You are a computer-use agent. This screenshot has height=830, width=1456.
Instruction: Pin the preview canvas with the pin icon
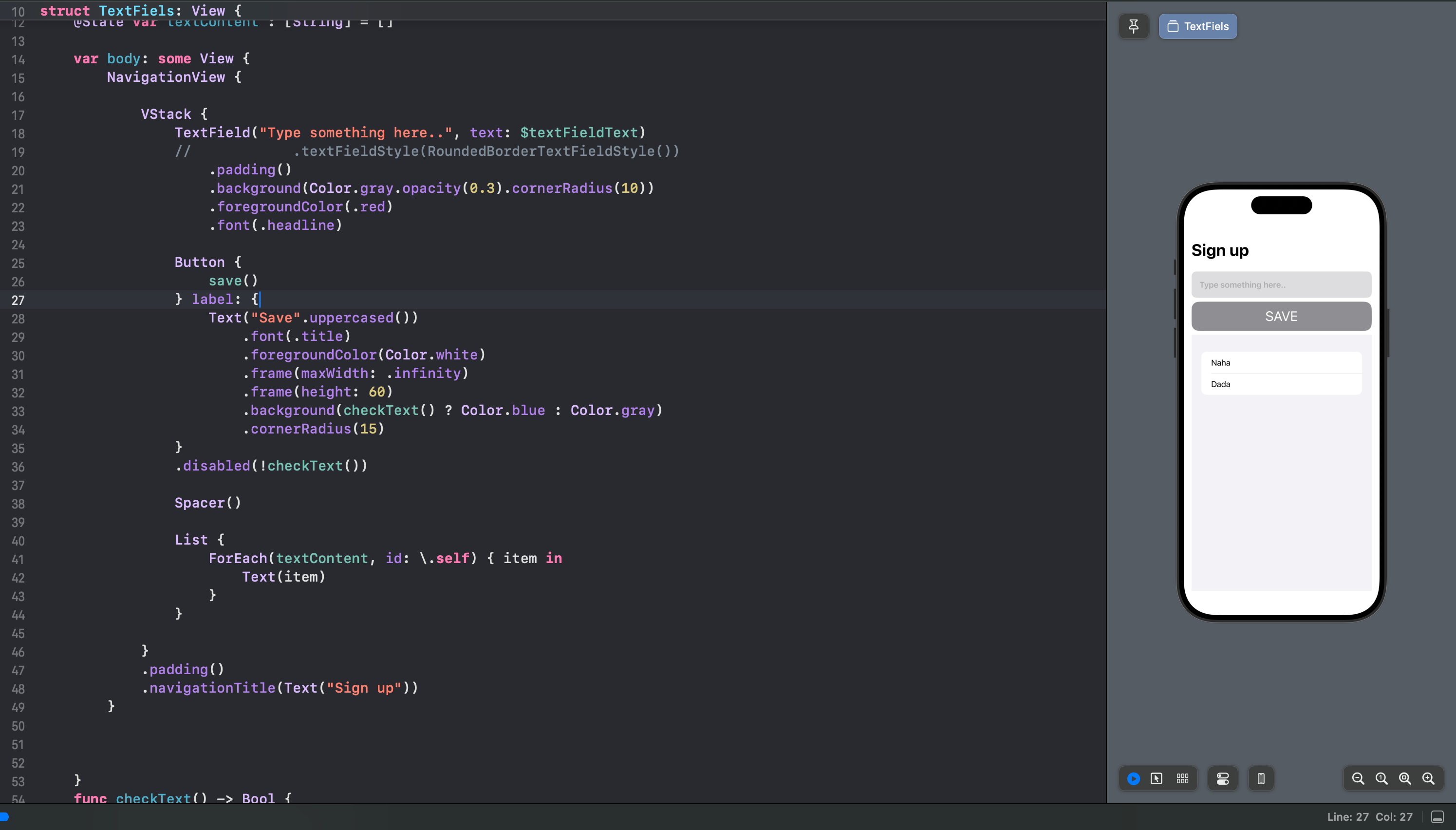point(1134,26)
